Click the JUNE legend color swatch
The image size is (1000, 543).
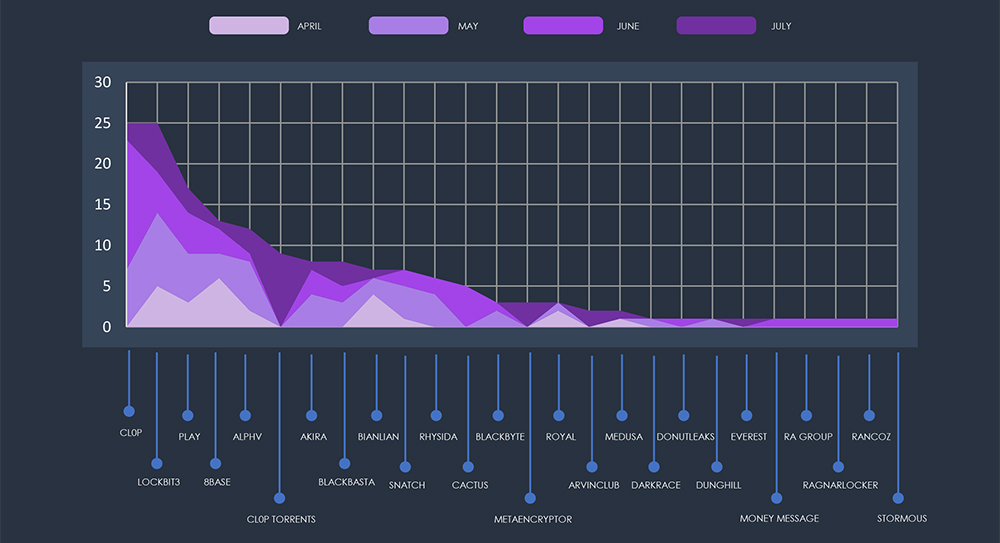point(563,26)
